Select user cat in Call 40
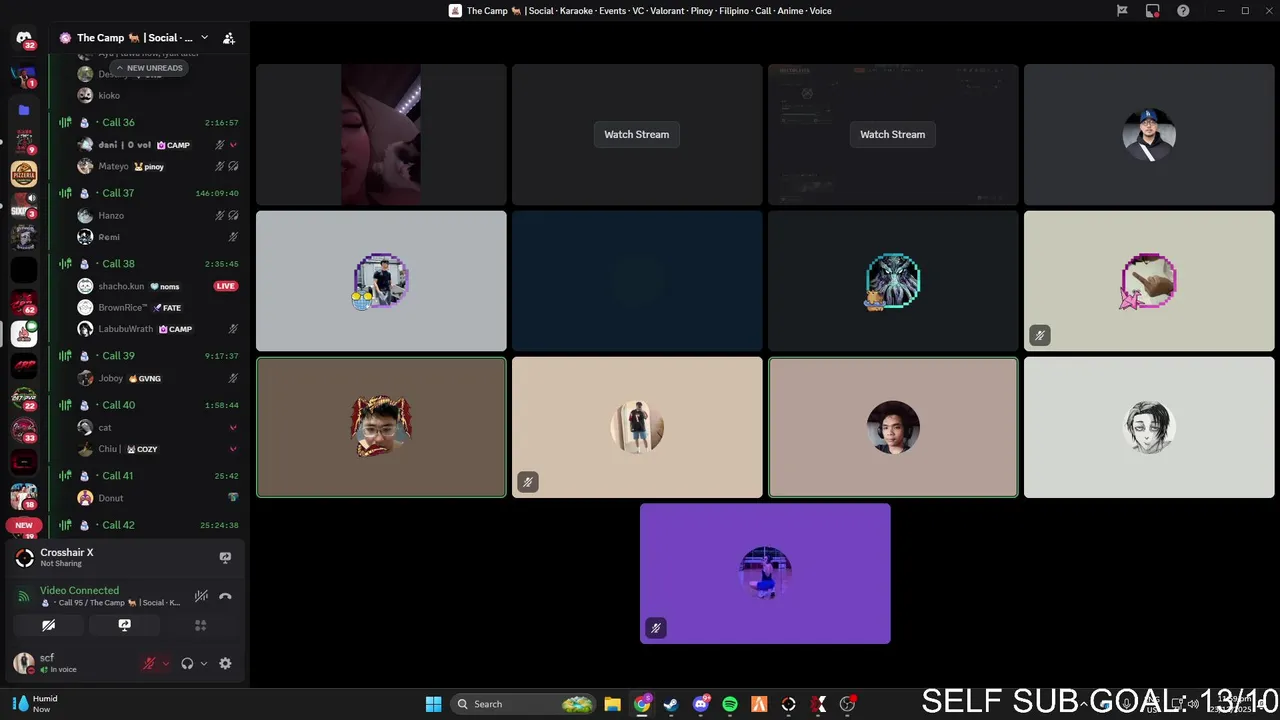The image size is (1280, 720). tap(158, 427)
